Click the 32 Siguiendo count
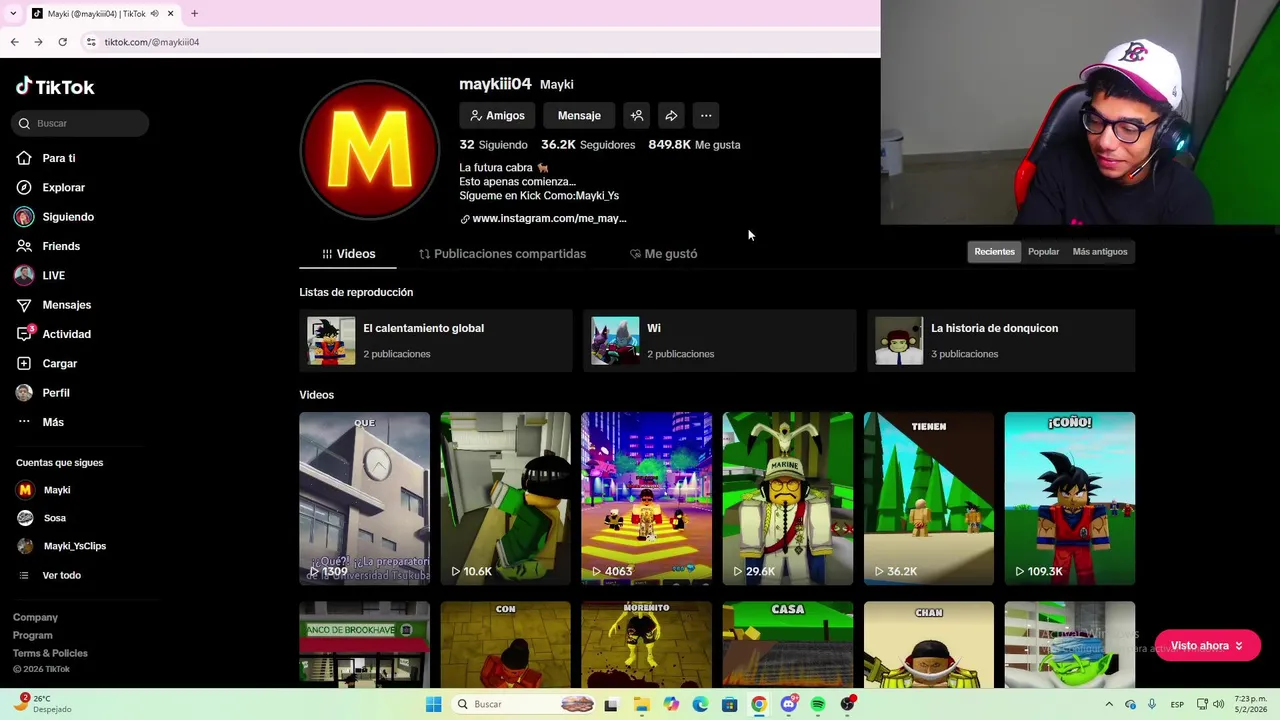 493,145
